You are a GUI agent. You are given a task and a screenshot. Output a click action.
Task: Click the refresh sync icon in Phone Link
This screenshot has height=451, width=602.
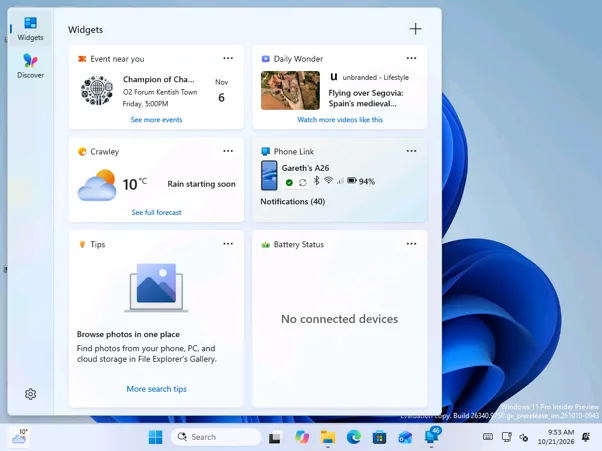303,182
